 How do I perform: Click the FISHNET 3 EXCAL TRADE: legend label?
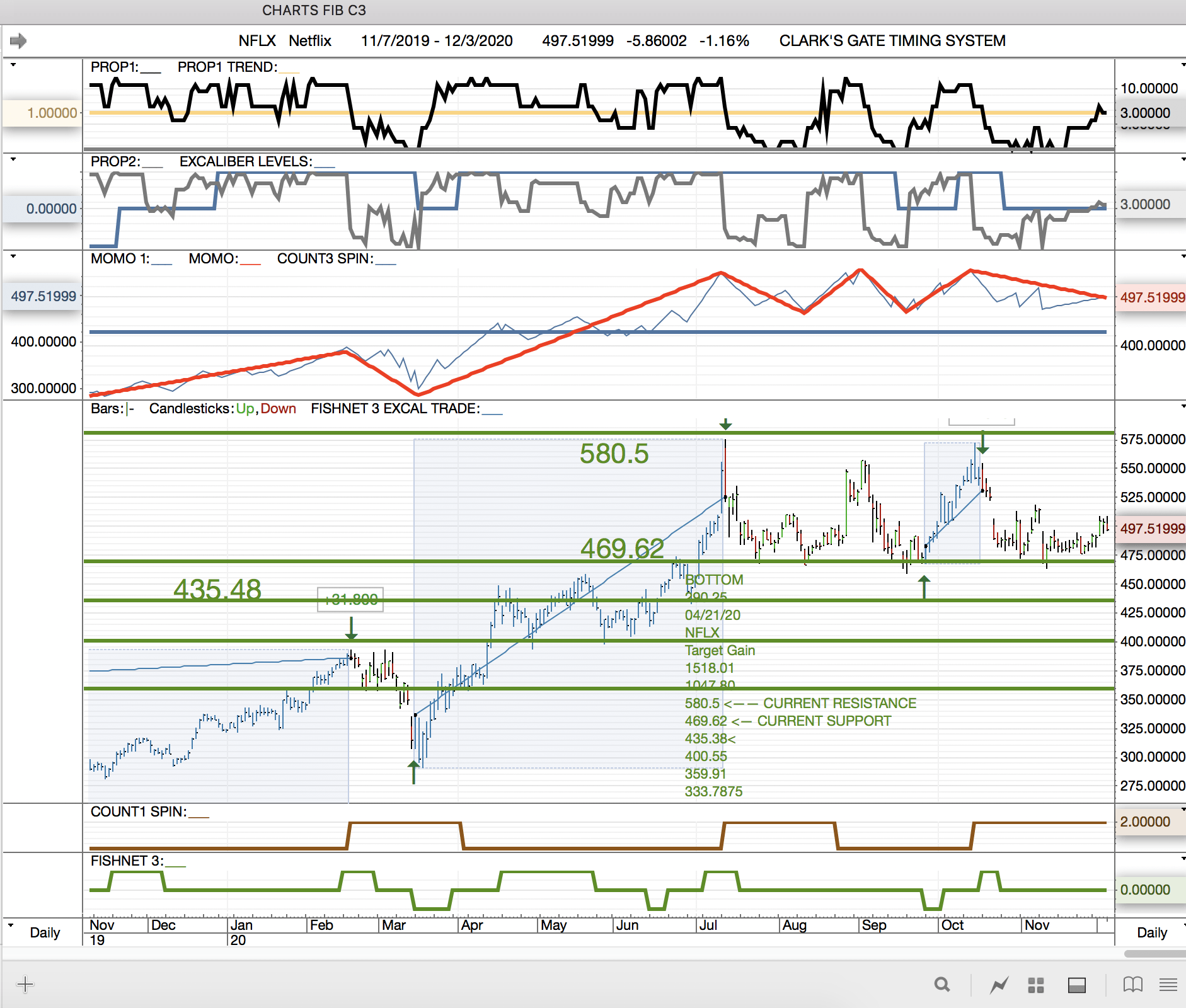[395, 409]
